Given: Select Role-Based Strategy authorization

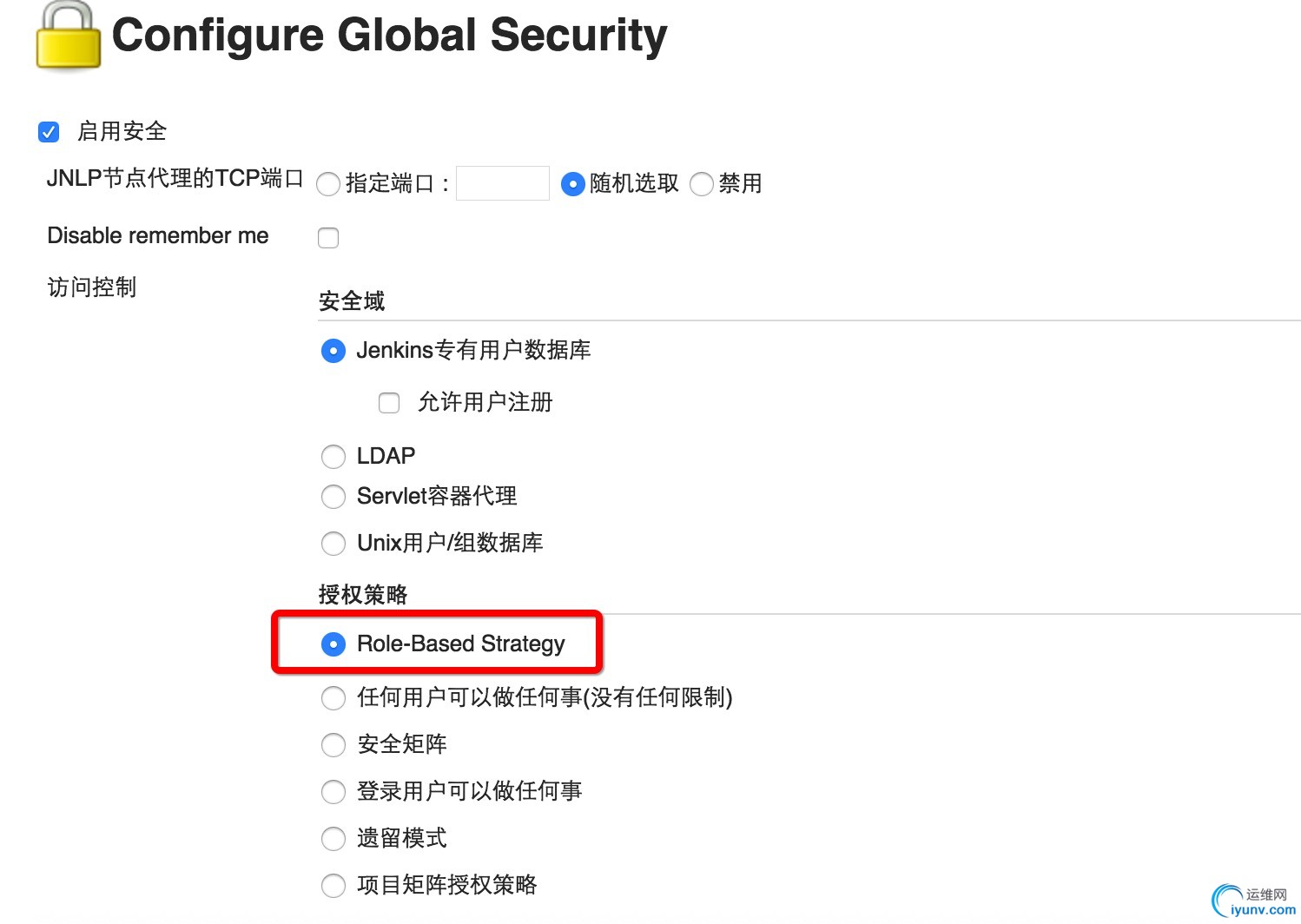Looking at the screenshot, I should click(334, 644).
